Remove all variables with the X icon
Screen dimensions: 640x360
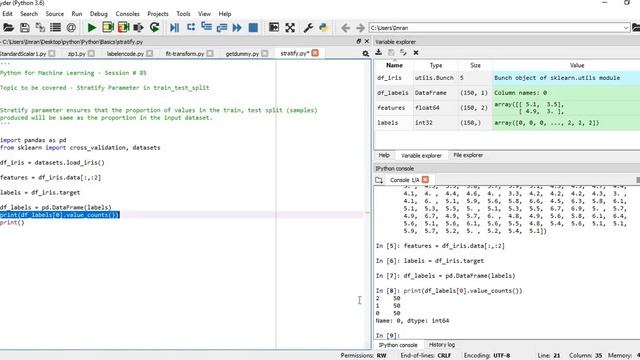pos(416,52)
